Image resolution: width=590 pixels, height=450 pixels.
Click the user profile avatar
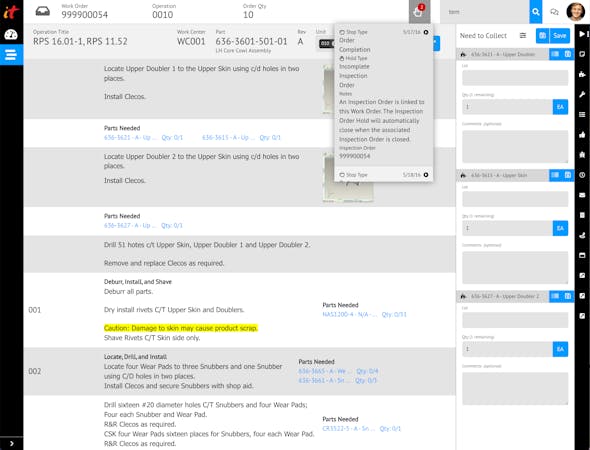coord(575,12)
